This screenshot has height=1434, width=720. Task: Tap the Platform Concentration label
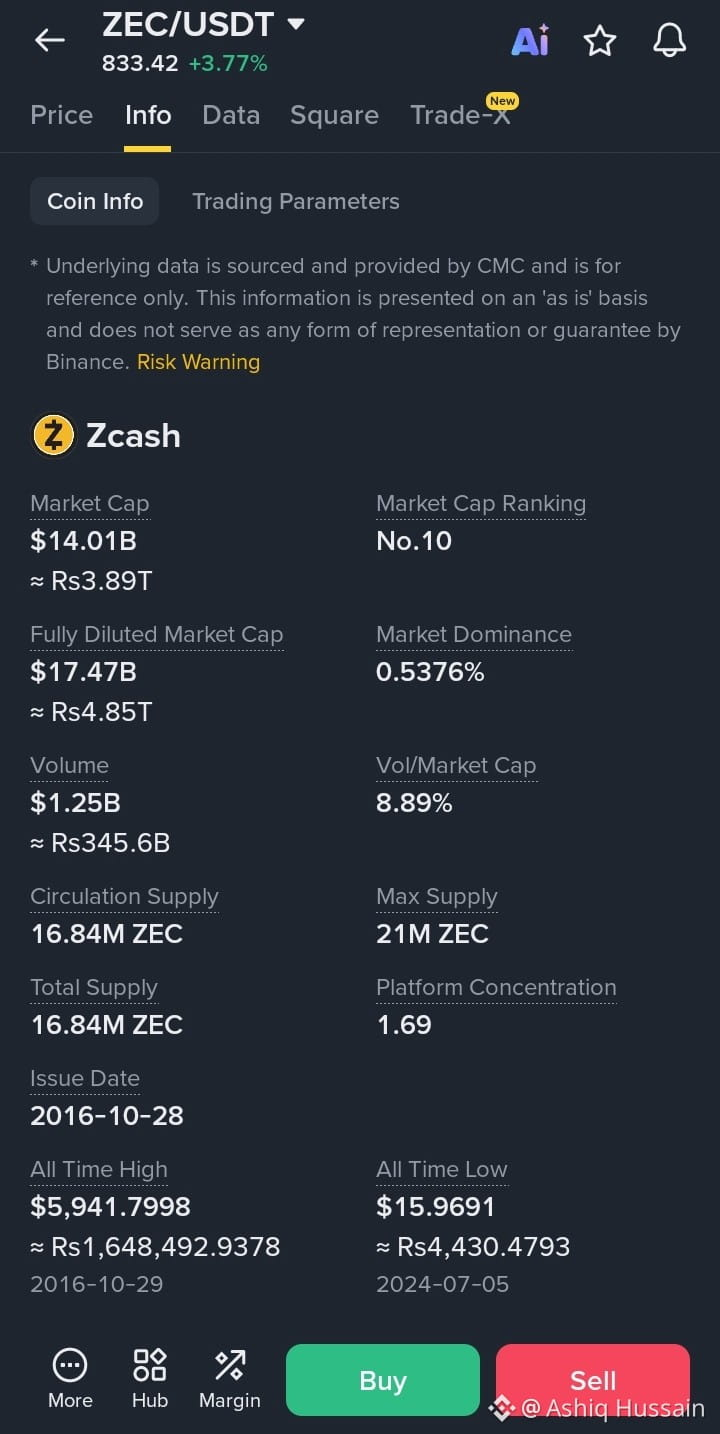[x=496, y=988]
